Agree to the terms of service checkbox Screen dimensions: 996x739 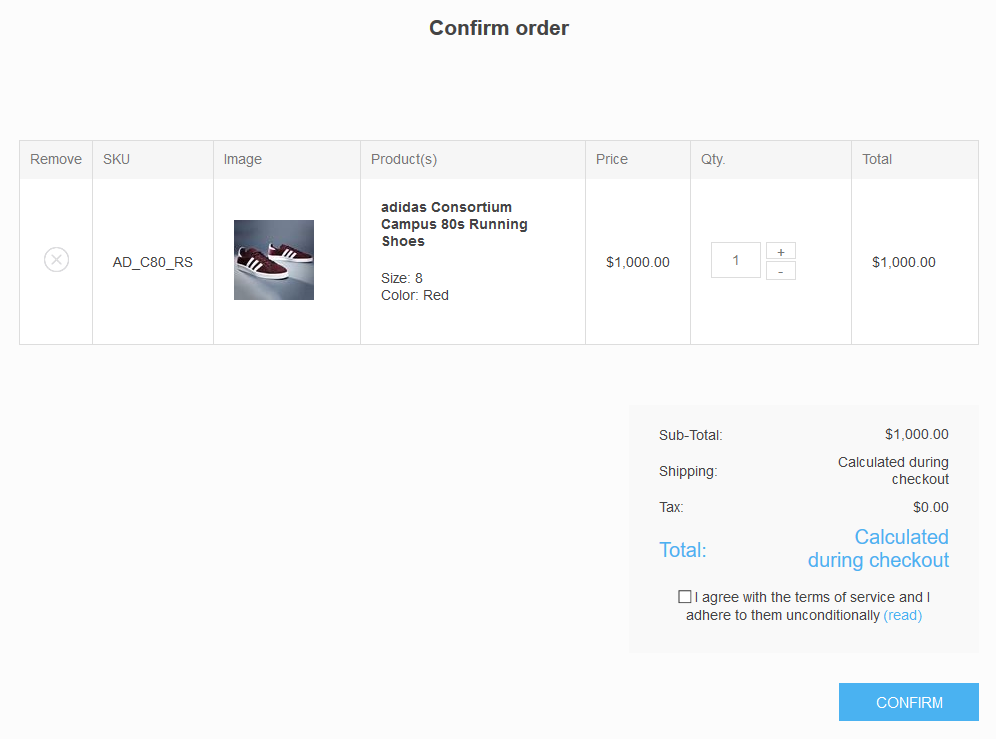685,597
